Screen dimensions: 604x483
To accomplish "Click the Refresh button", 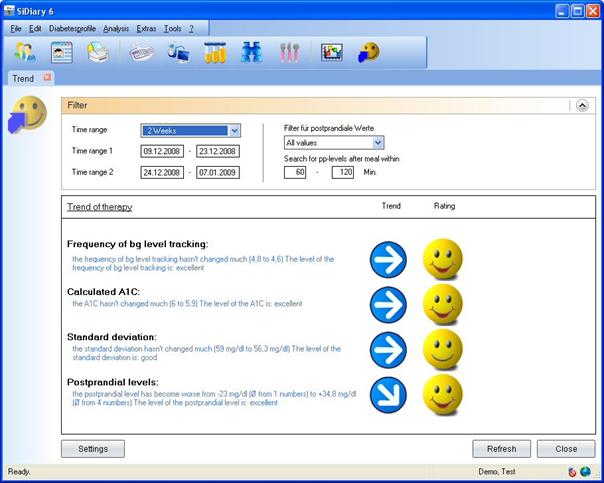I will click(x=501, y=449).
